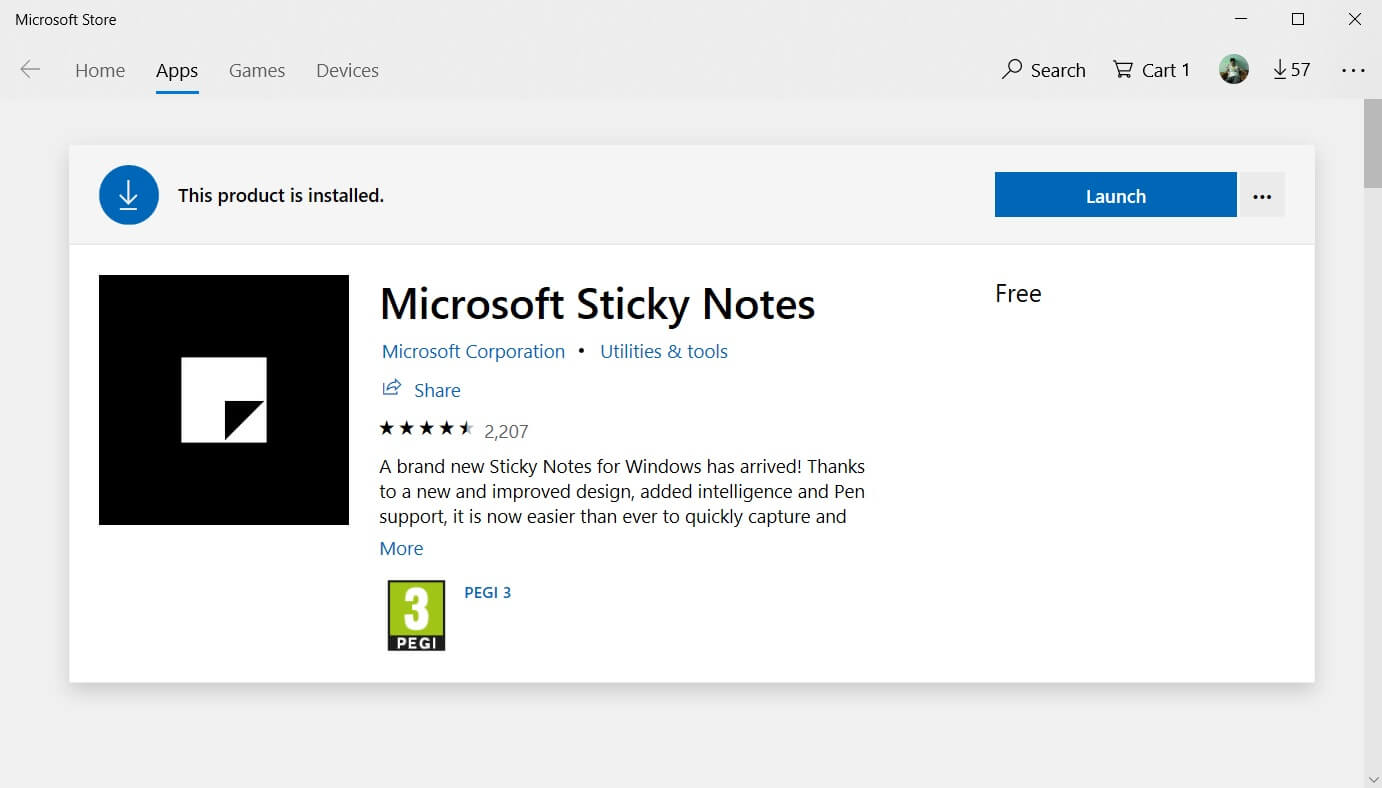Browse the Utilities & tools category
The height and width of the screenshot is (788, 1382).
click(x=663, y=351)
